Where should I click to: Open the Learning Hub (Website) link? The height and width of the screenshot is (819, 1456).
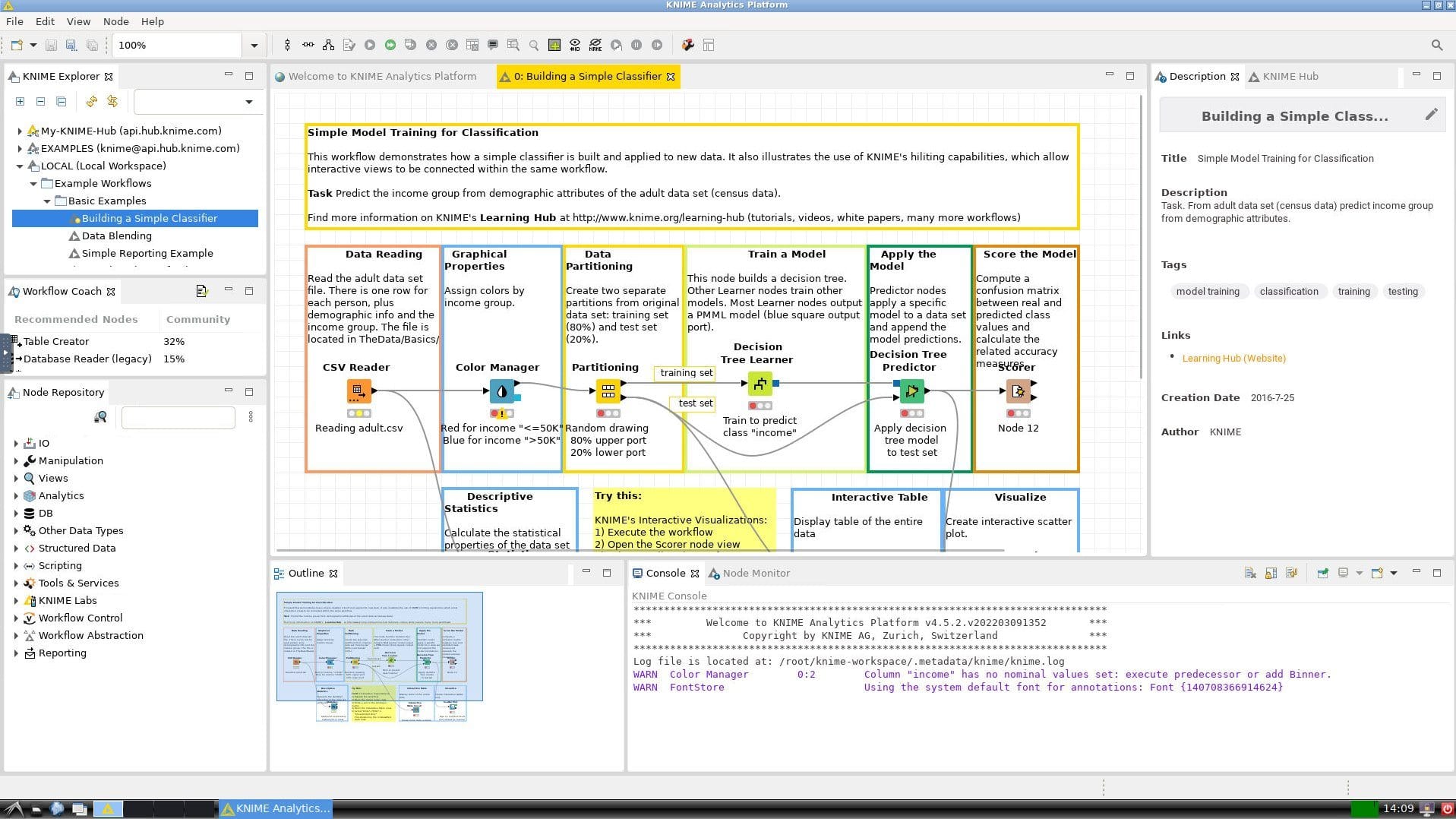(1234, 358)
